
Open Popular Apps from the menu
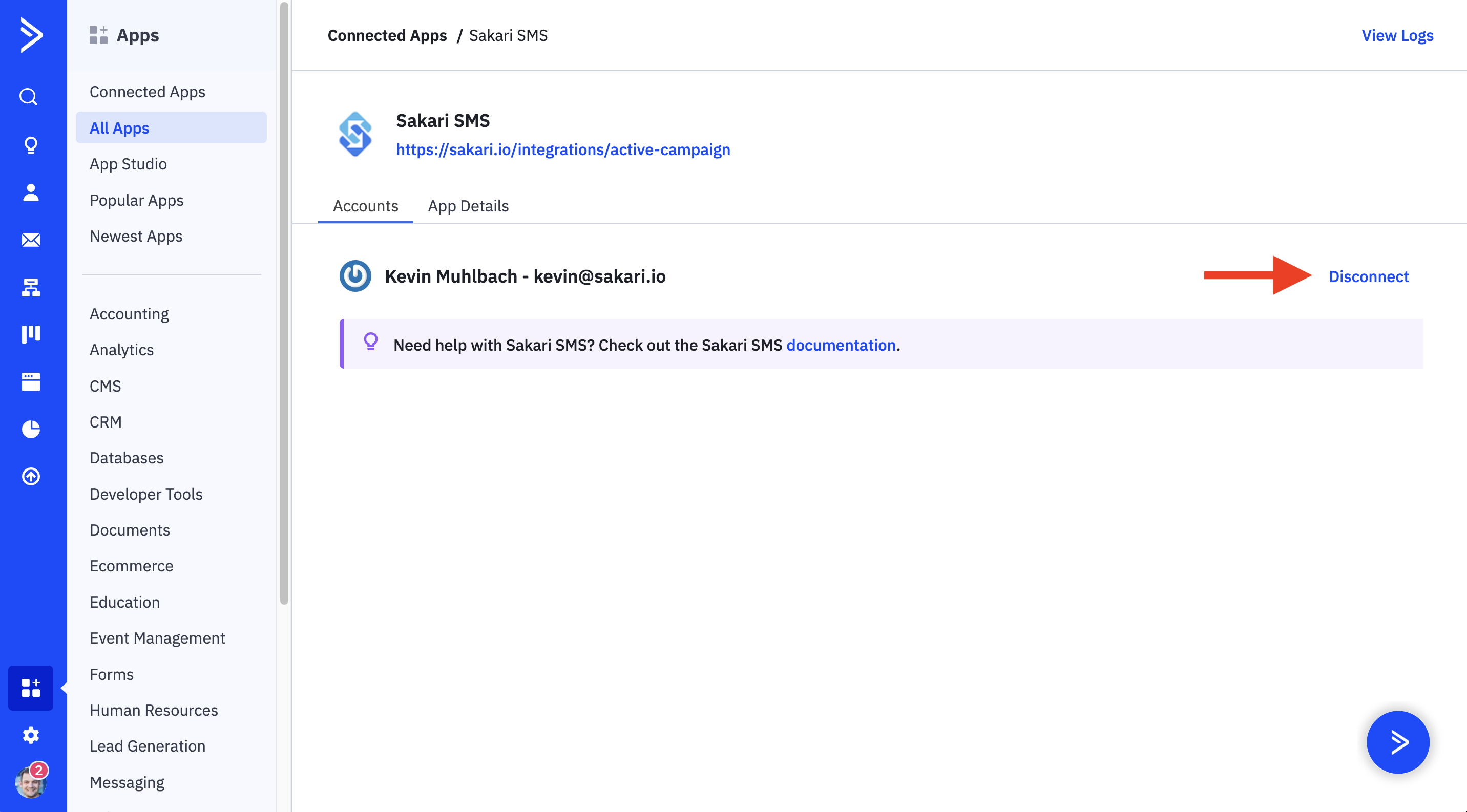137,200
